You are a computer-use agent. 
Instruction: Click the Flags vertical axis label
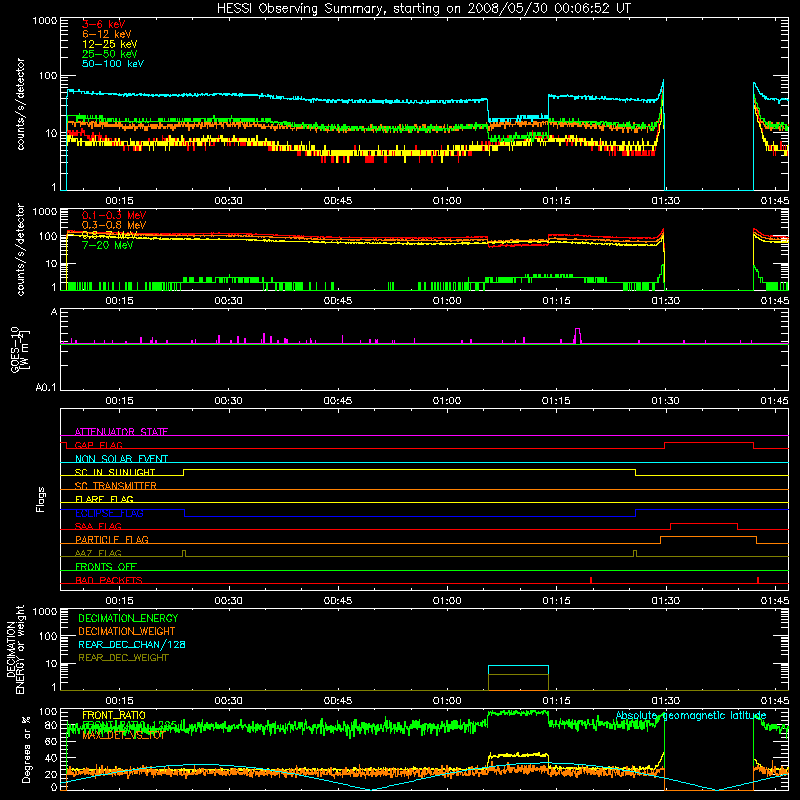tap(40, 499)
